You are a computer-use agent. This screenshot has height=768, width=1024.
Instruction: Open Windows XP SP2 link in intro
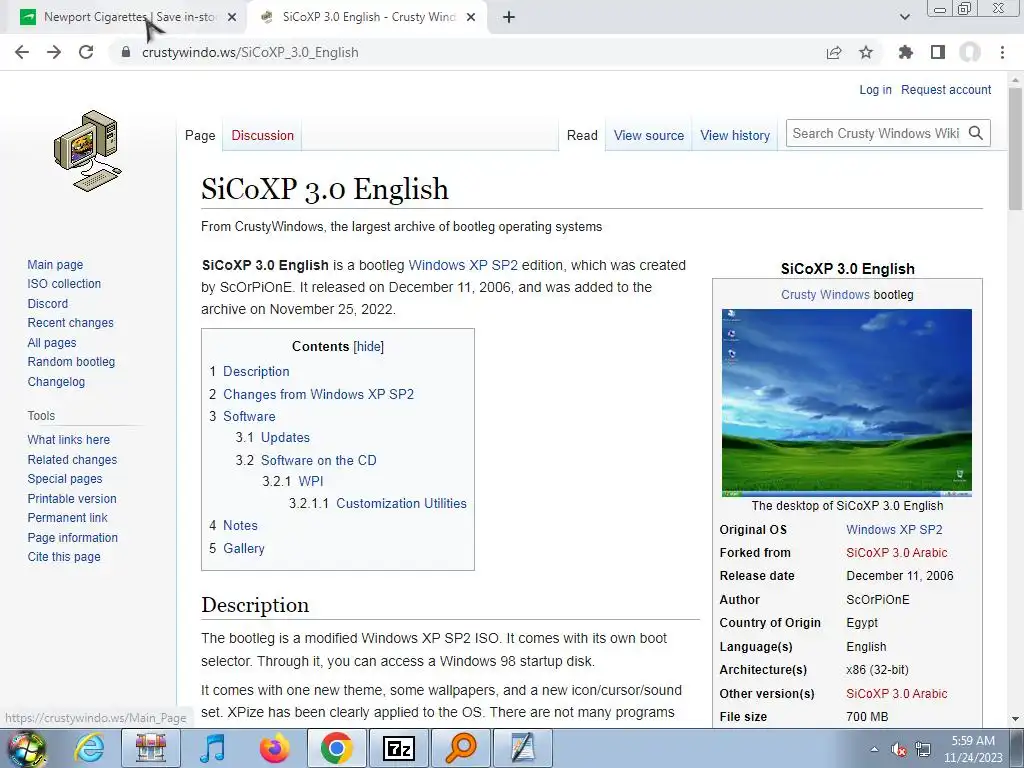click(463, 265)
